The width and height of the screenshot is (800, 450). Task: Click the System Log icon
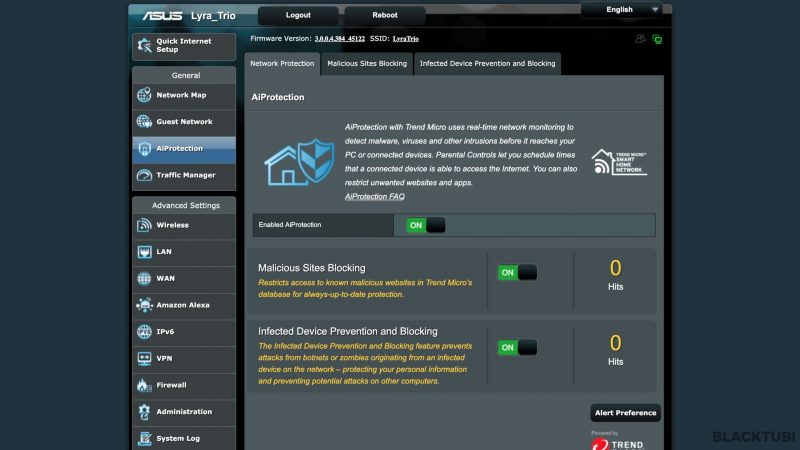[144, 438]
